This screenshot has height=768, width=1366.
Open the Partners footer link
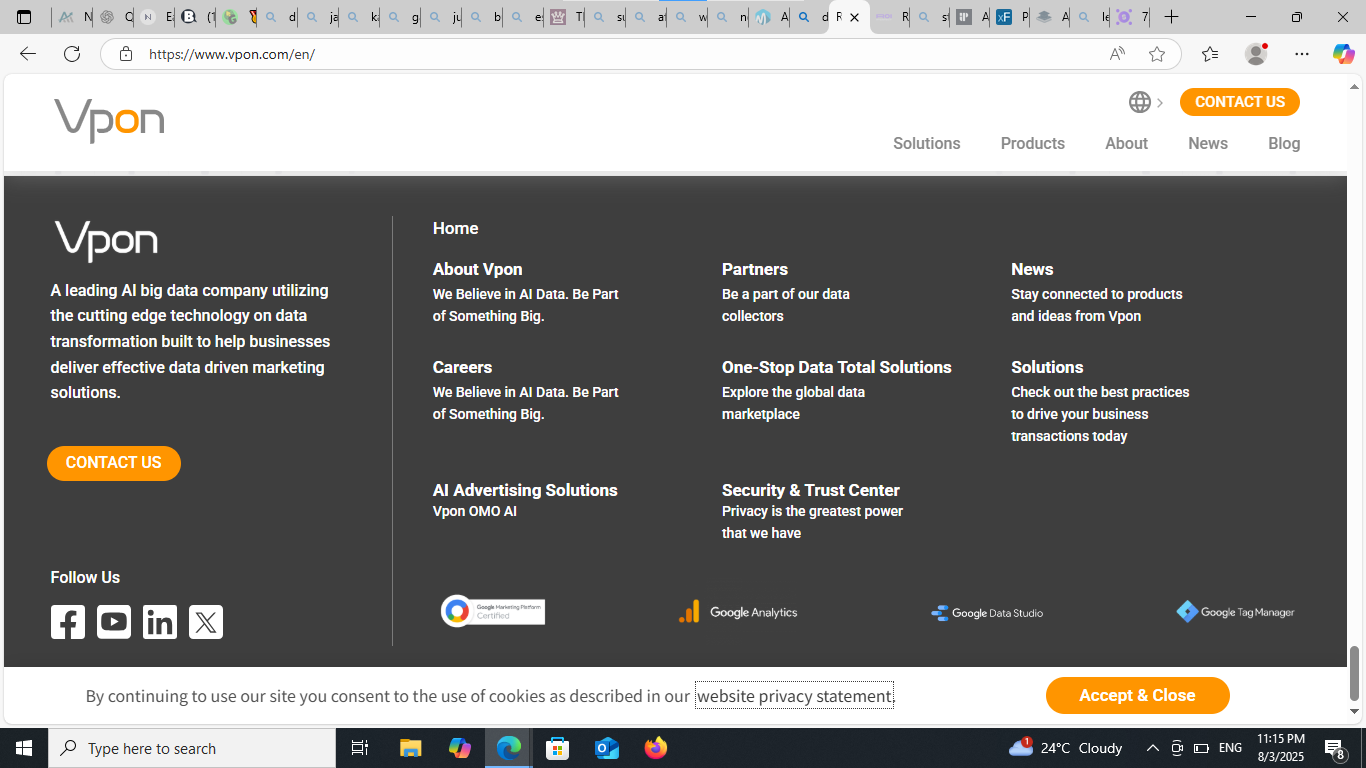755,269
